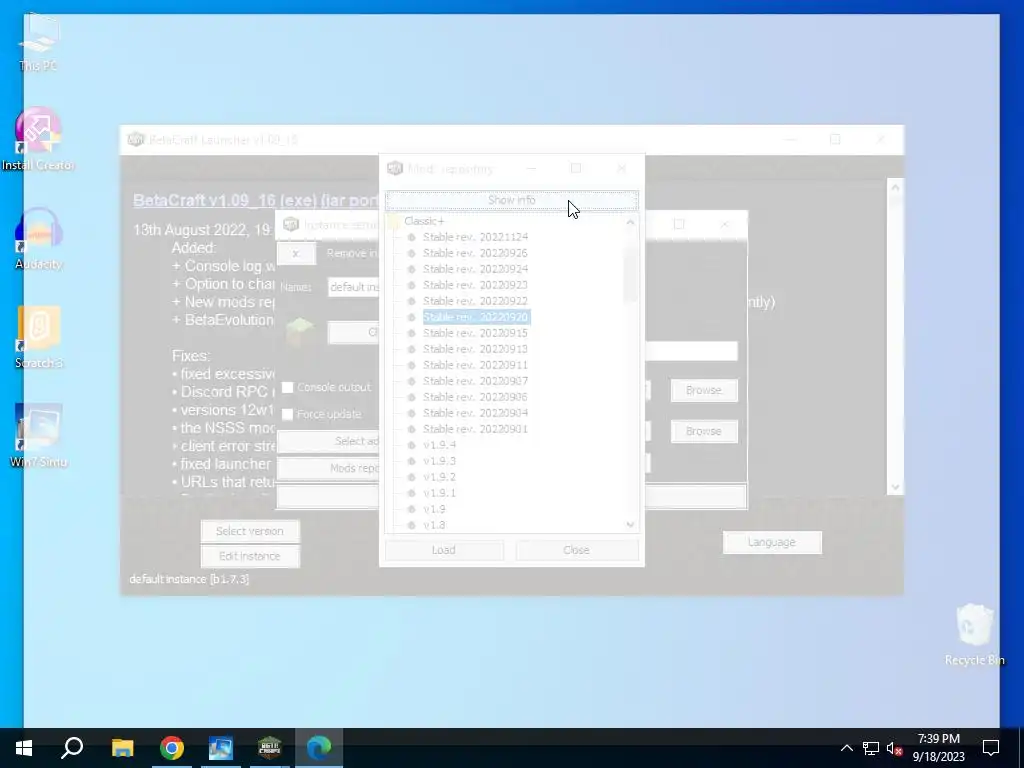Select highlighted Stable rev. 20220920
Image resolution: width=1024 pixels, height=768 pixels.
476,317
